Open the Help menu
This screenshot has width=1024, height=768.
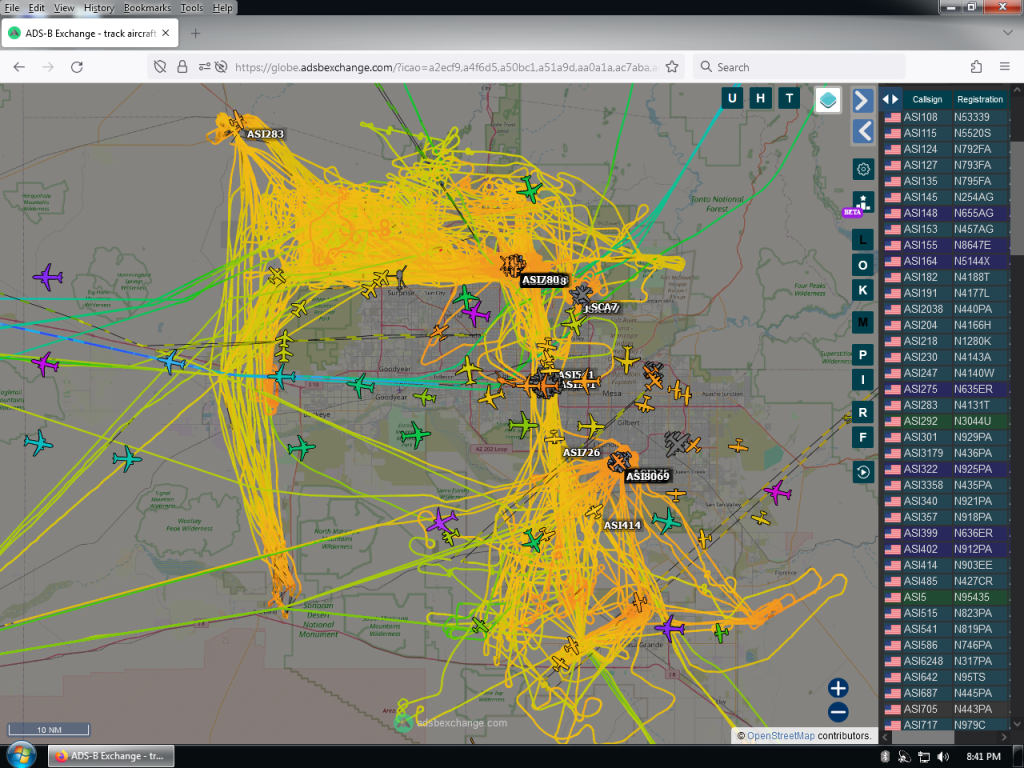(222, 8)
